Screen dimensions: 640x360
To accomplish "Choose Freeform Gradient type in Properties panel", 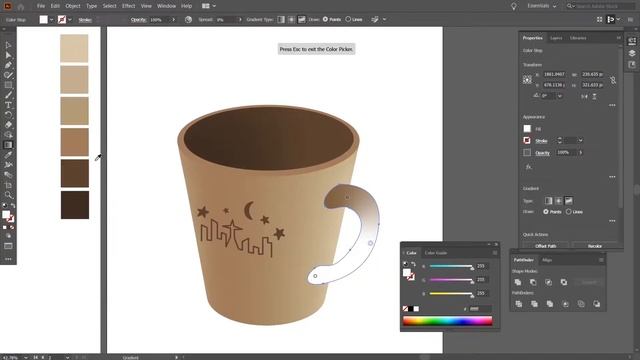I will coord(568,201).
